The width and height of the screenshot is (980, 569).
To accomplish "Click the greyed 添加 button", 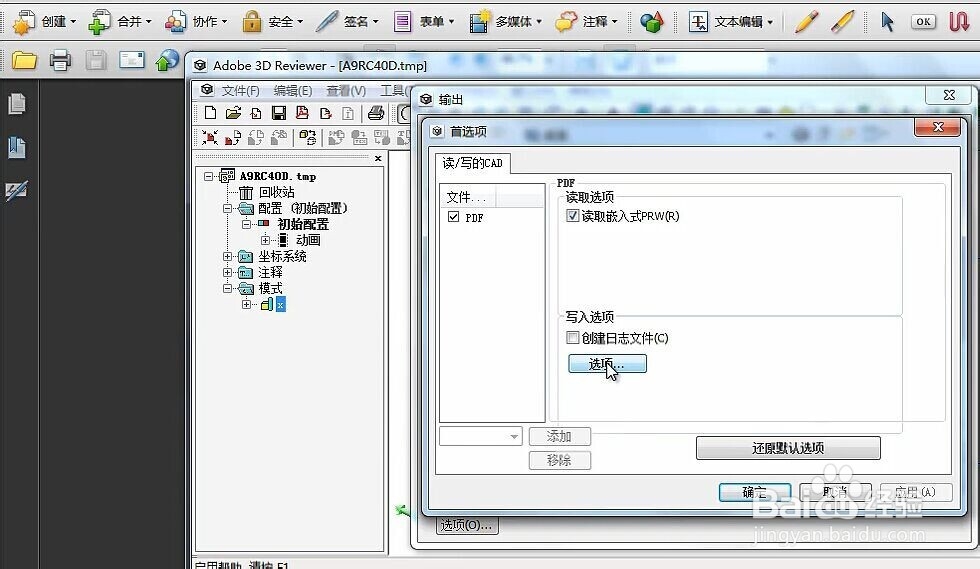I will tap(559, 436).
